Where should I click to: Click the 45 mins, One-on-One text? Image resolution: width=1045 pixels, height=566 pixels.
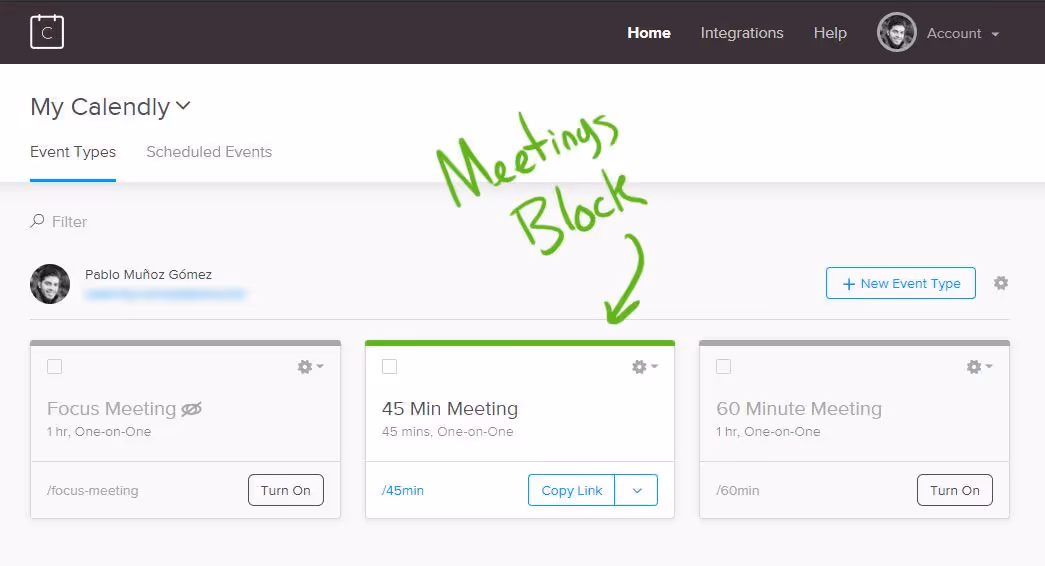pyautogui.click(x=448, y=432)
